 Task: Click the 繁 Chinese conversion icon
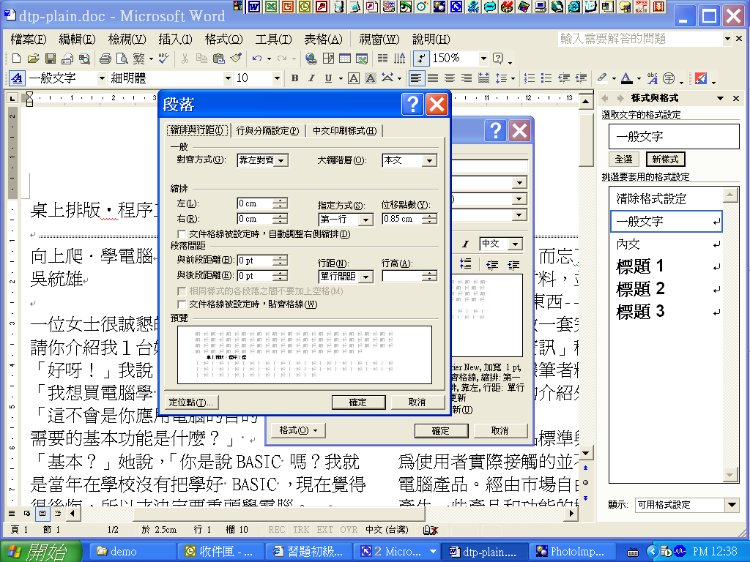point(139,58)
